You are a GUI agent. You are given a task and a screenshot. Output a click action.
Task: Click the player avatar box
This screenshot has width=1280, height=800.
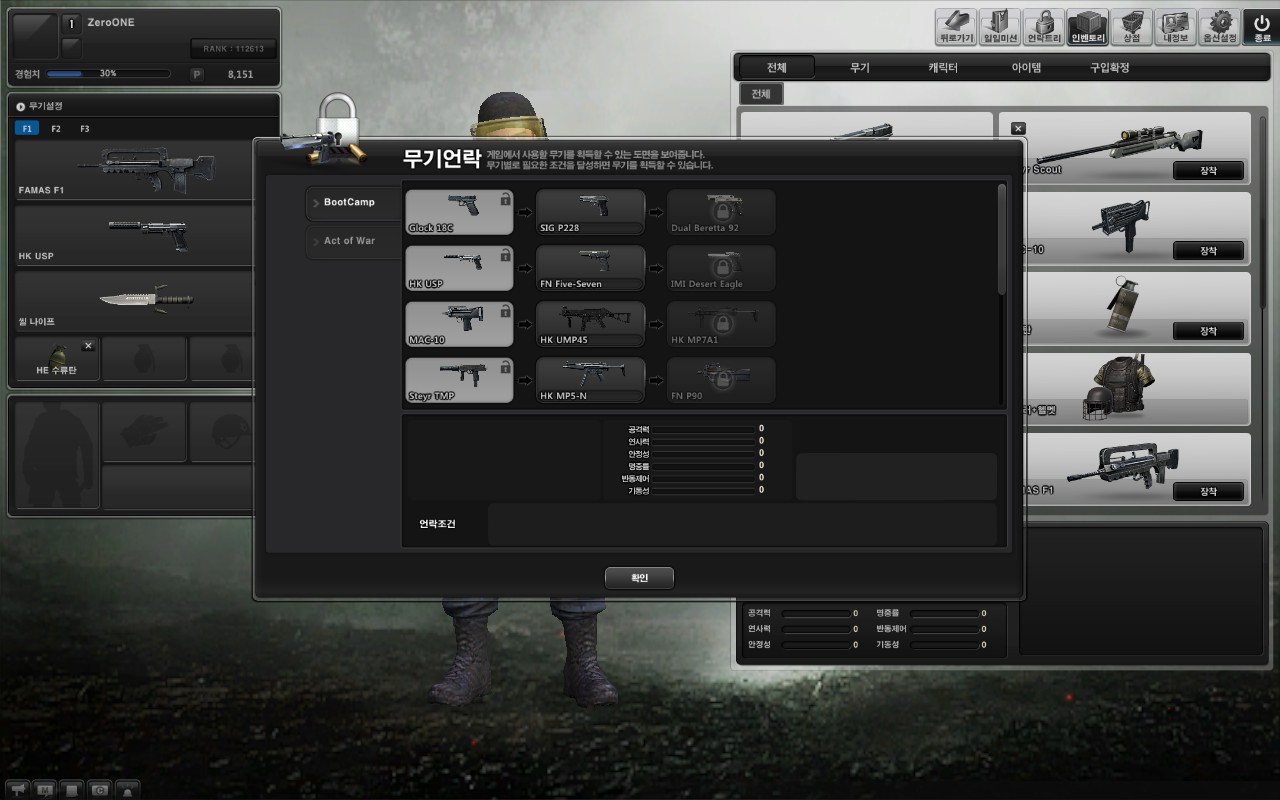[35, 35]
